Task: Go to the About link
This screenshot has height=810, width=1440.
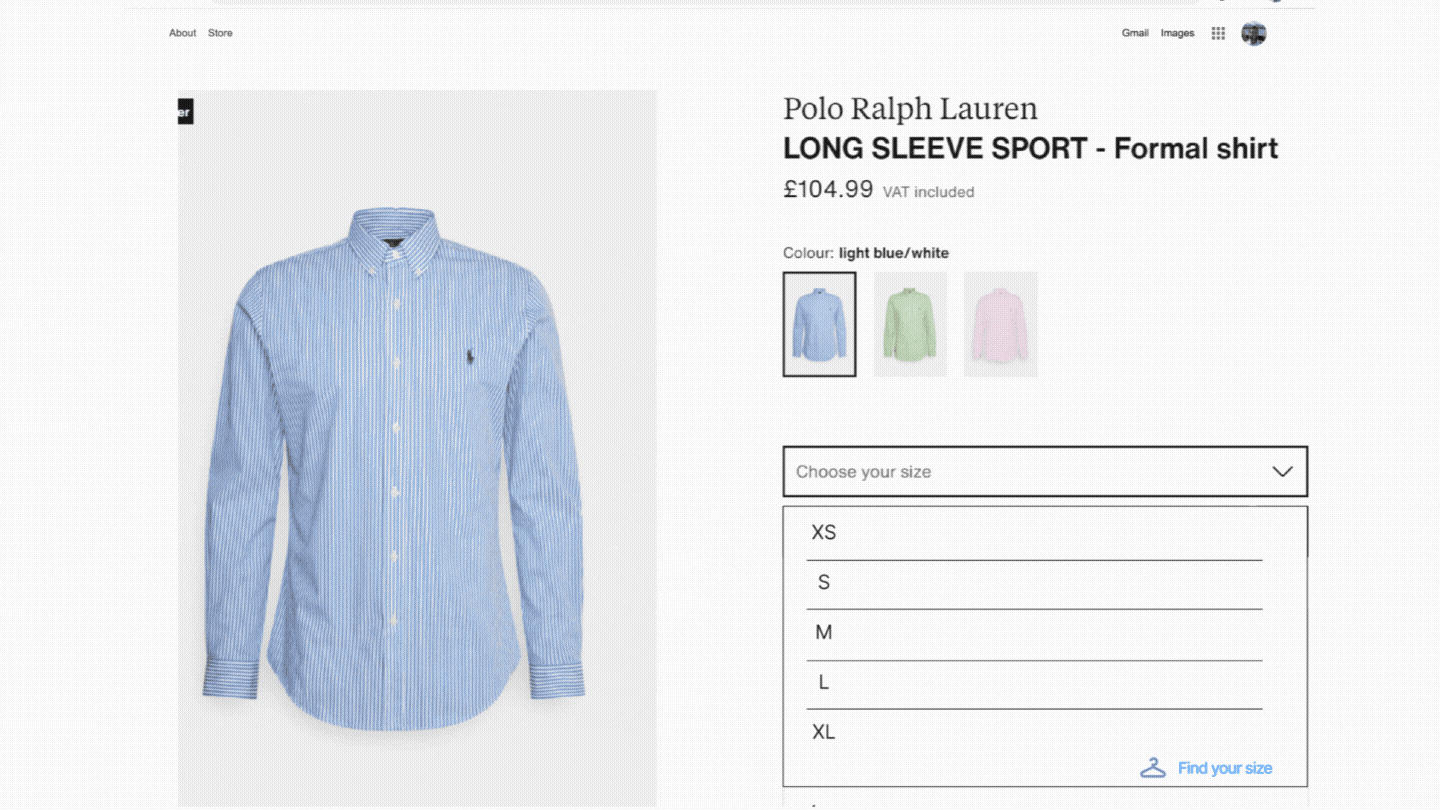Action: point(182,33)
